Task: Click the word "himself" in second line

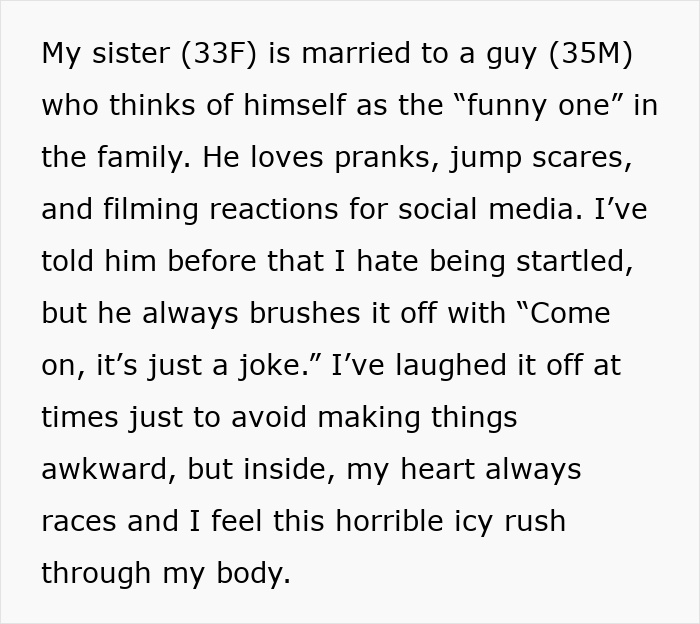Action: pos(294,105)
